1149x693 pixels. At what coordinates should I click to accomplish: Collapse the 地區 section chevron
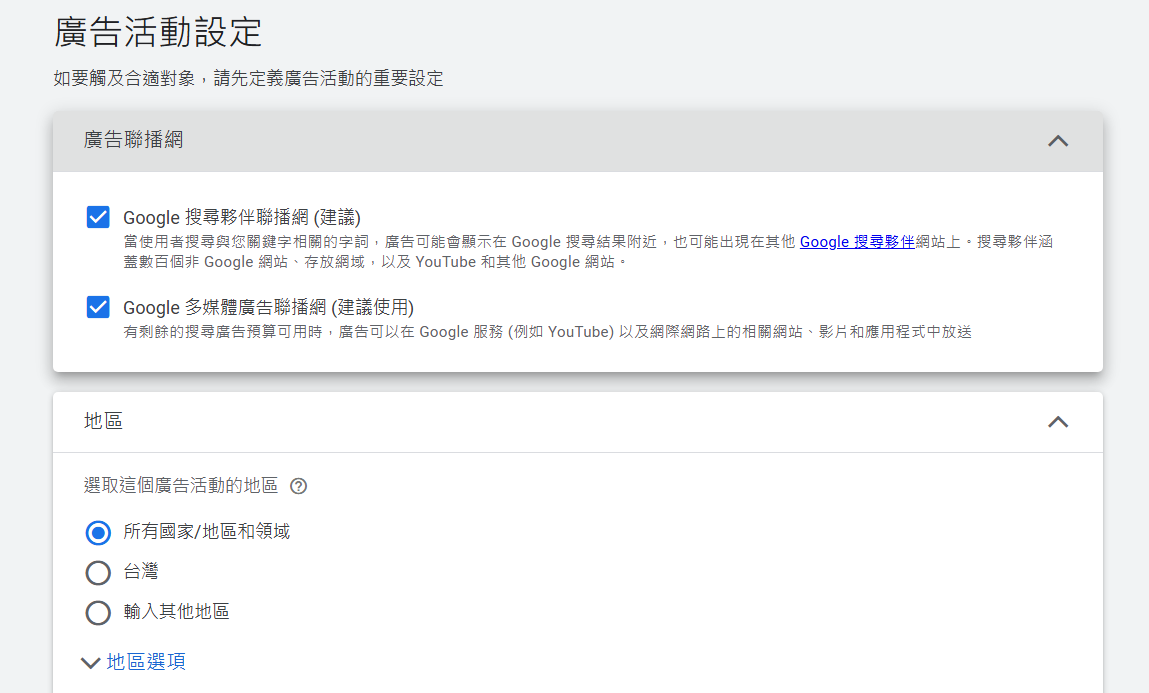(1057, 422)
